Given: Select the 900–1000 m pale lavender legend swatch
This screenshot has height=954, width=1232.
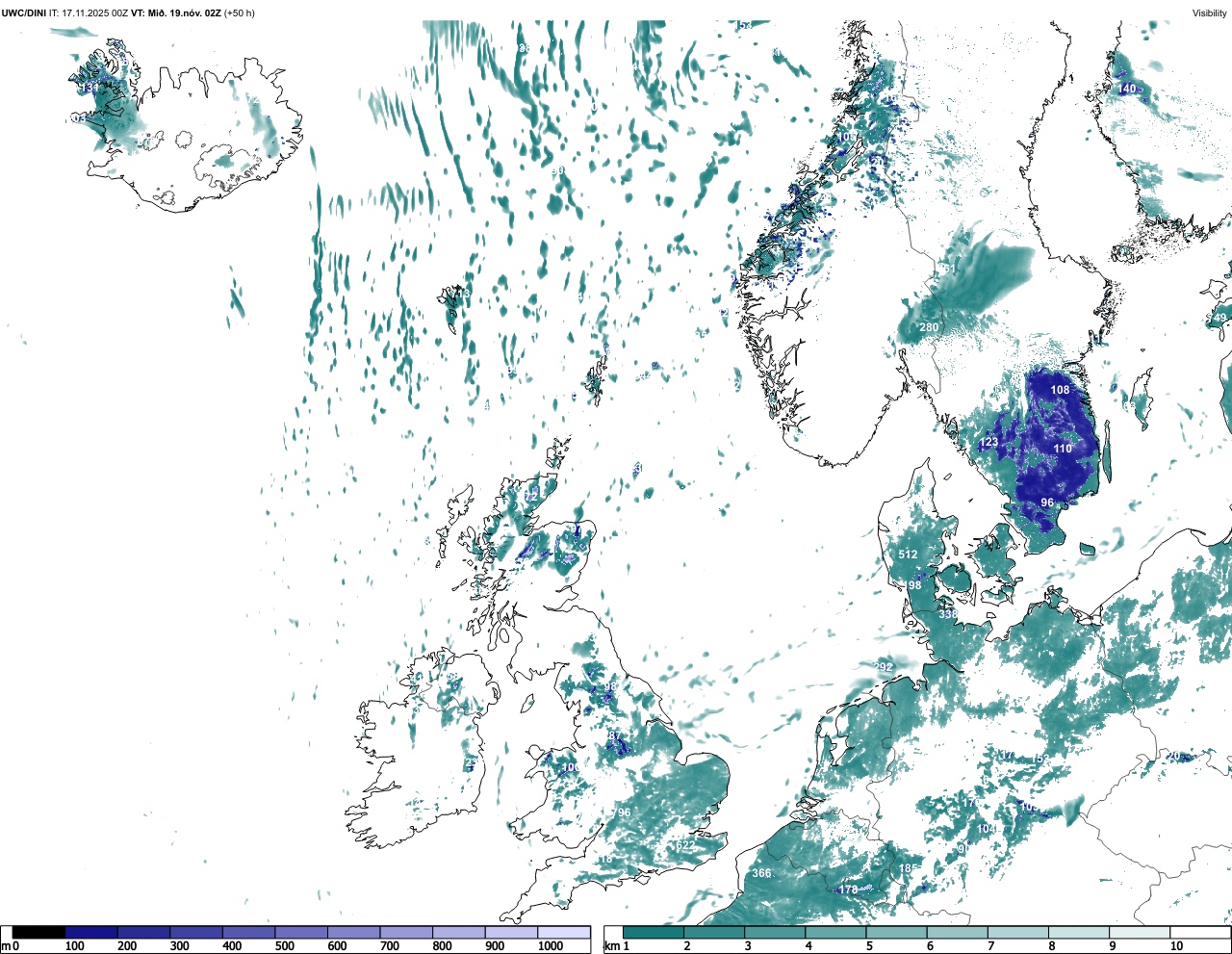Looking at the screenshot, I should 511,933.
